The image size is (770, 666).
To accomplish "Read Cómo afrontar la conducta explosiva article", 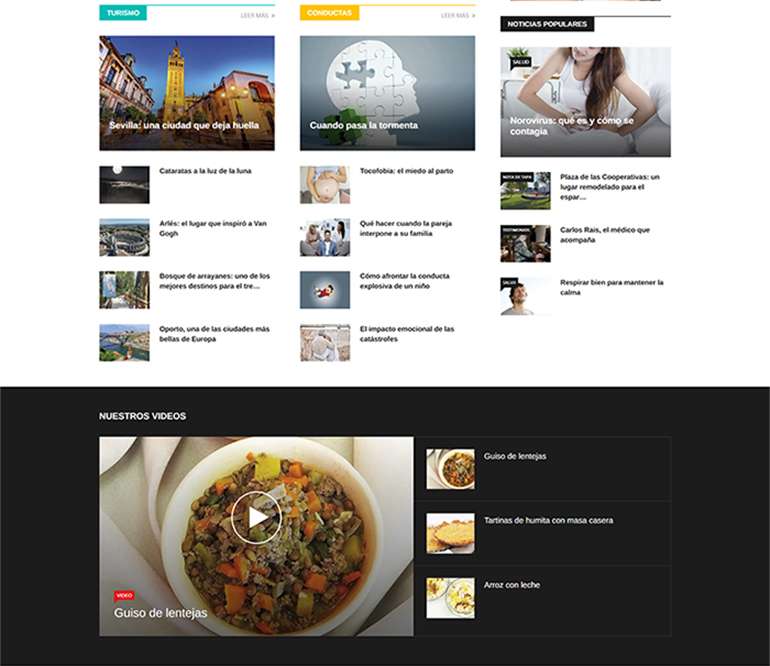I will point(404,280).
